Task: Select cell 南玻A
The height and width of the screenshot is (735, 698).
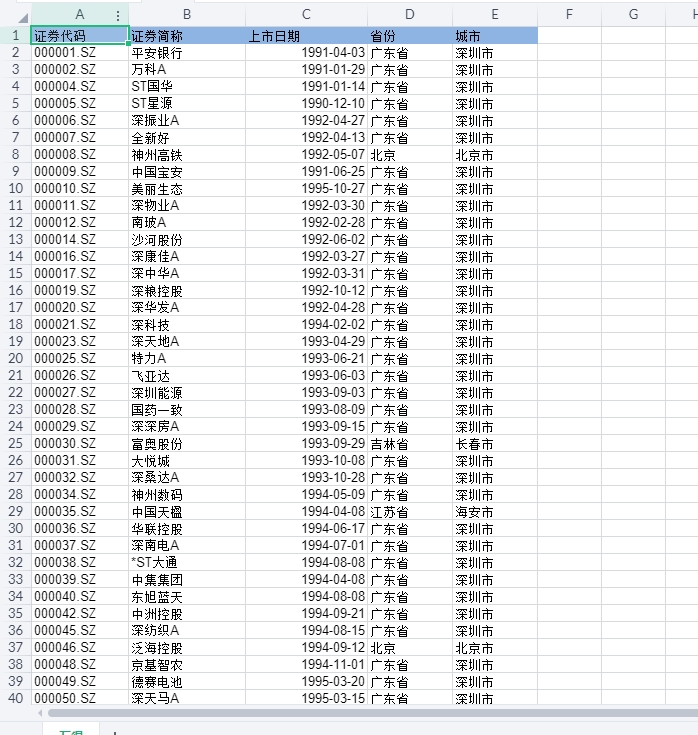Action: (187, 222)
